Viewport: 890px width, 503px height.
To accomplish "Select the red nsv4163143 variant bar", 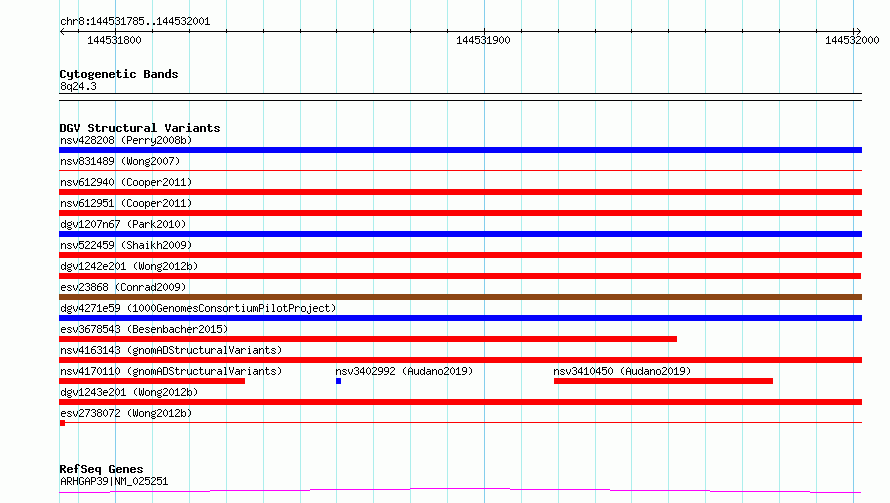I will 460,360.
